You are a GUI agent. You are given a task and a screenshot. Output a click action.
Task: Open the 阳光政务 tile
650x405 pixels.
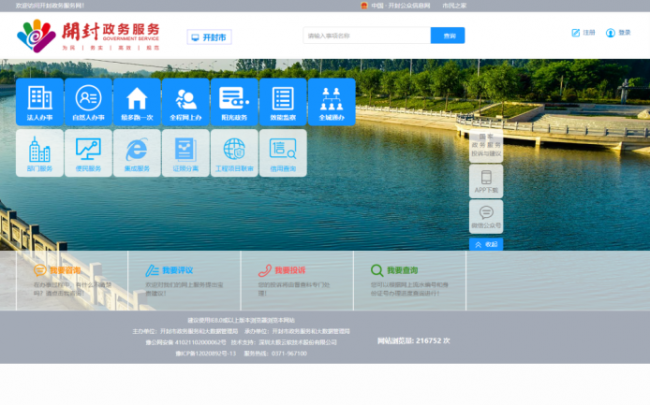234,102
